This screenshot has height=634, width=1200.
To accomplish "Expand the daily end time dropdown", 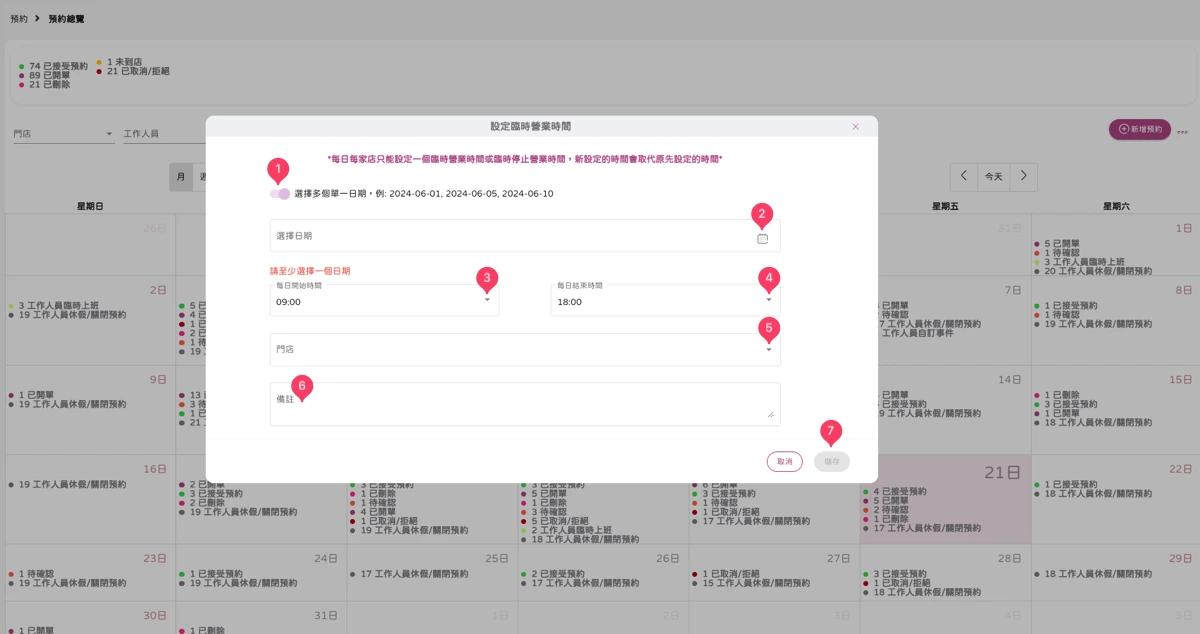I will 769,300.
